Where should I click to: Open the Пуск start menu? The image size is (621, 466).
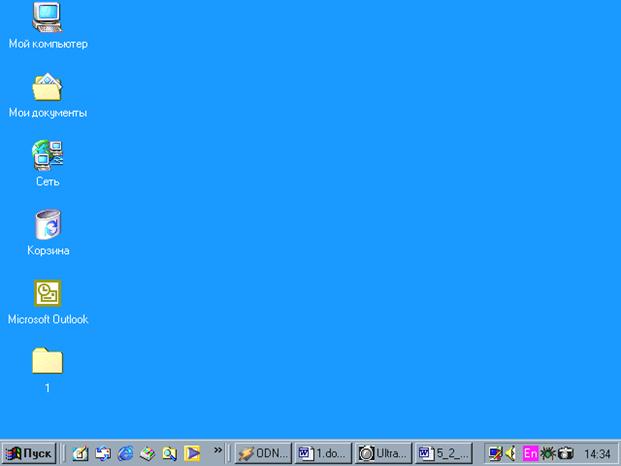coord(29,453)
